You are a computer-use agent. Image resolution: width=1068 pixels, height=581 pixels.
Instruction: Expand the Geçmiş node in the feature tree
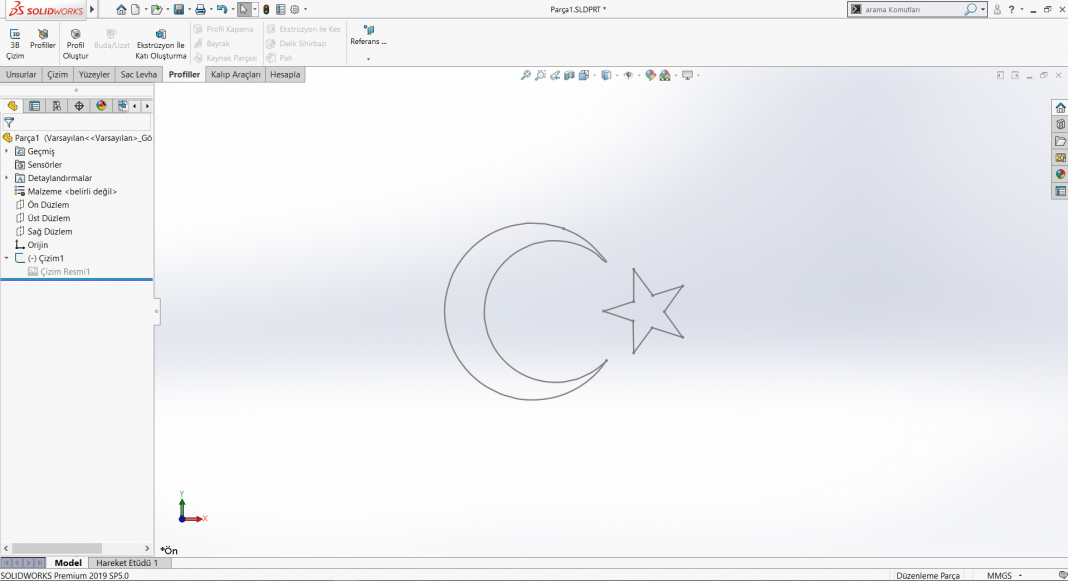(x=7, y=151)
